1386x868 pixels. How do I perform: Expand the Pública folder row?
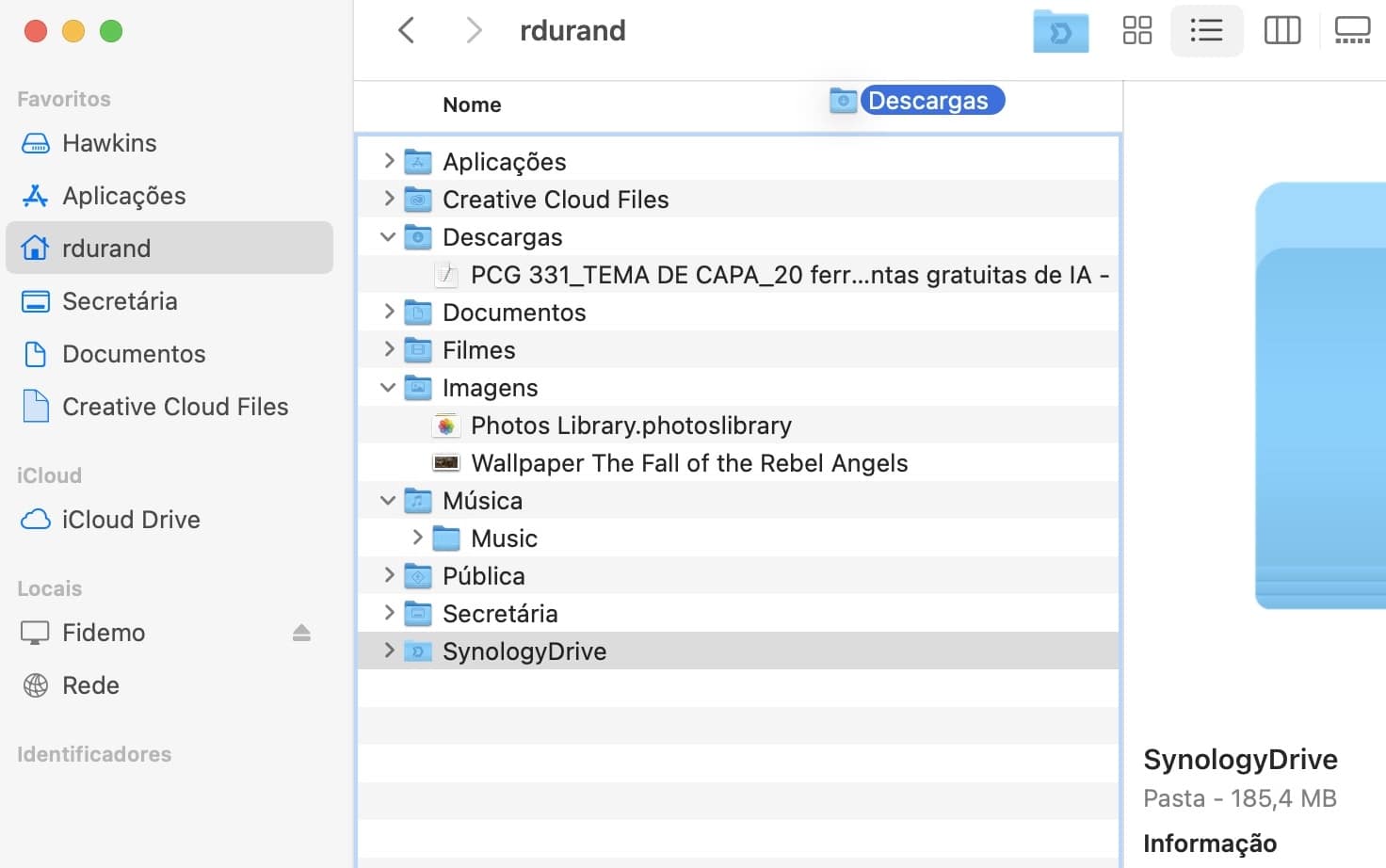(389, 575)
